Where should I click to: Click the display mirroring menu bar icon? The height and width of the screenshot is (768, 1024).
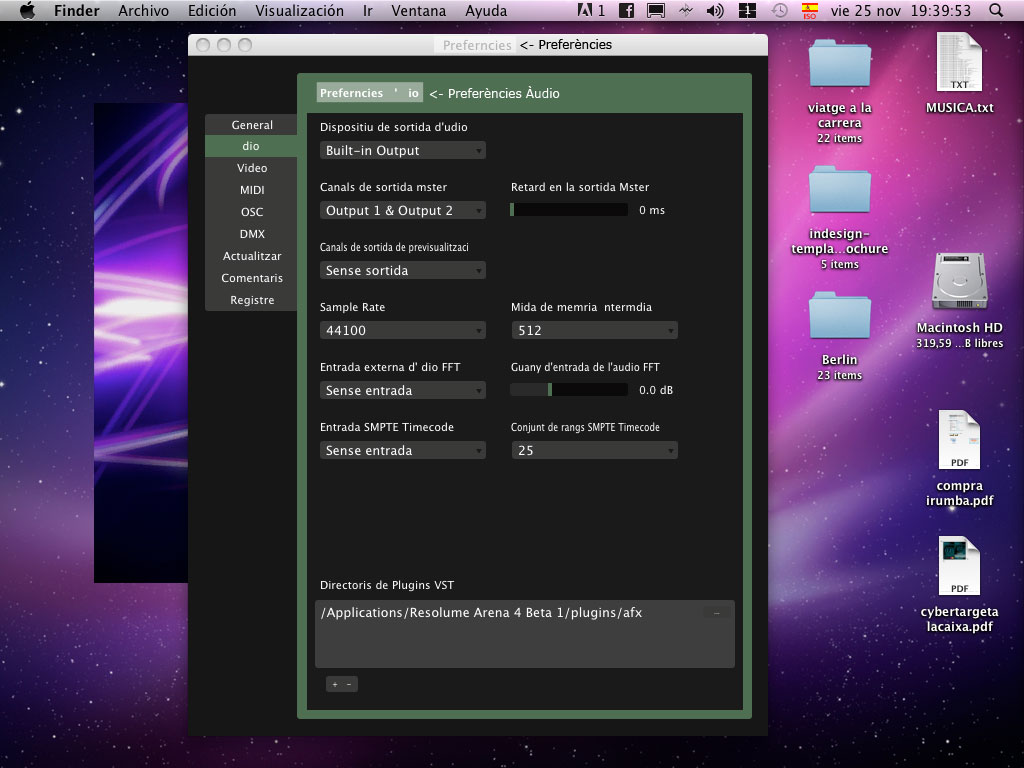pyautogui.click(x=656, y=10)
